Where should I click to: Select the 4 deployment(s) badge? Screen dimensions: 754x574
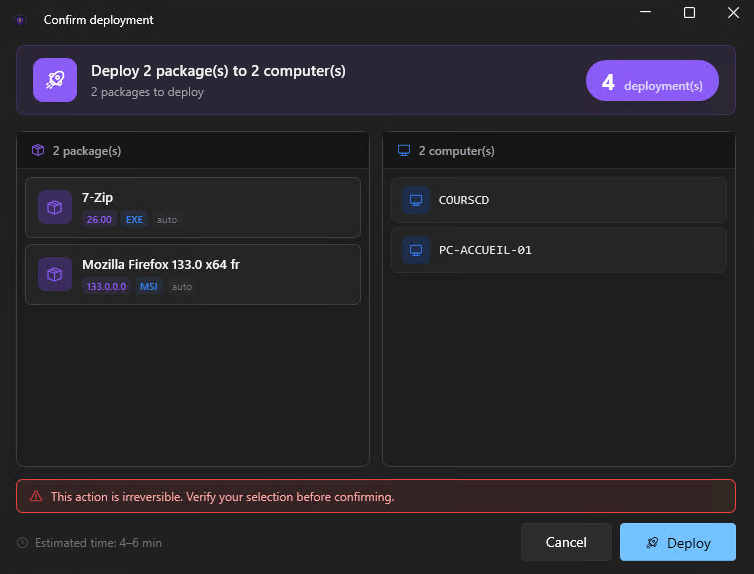(651, 82)
